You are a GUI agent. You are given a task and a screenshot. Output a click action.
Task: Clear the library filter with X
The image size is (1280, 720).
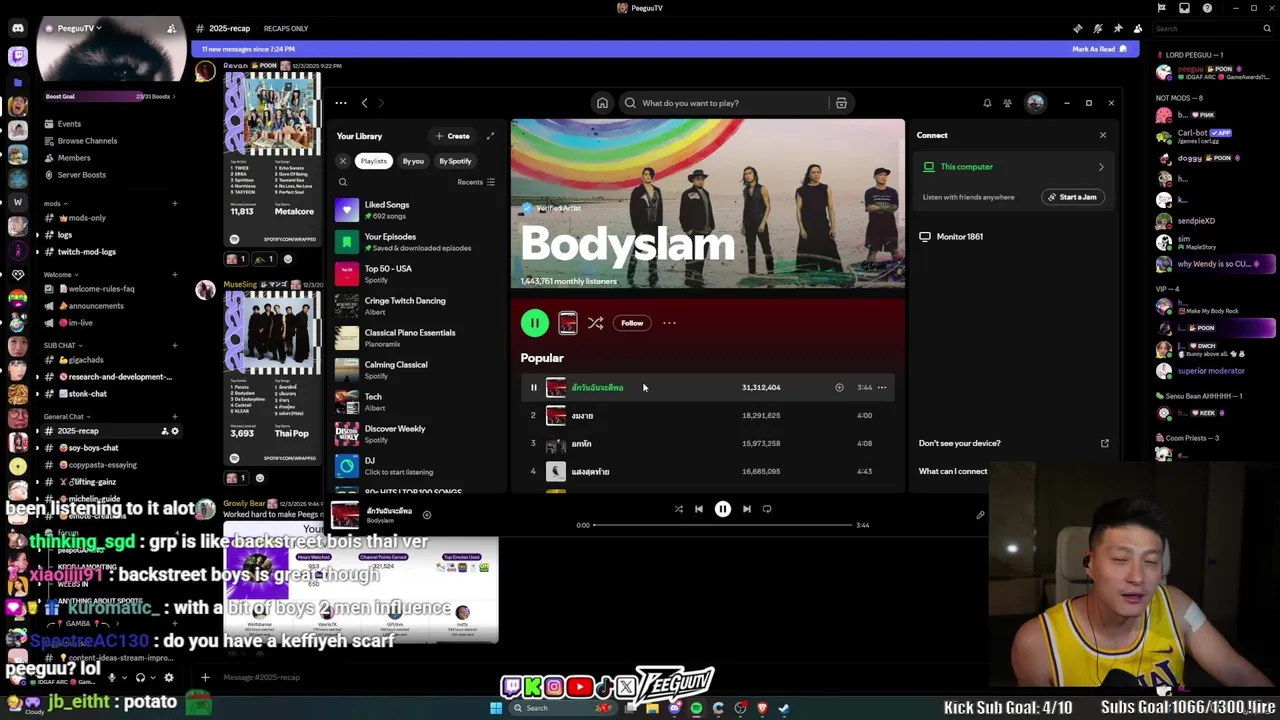click(342, 161)
